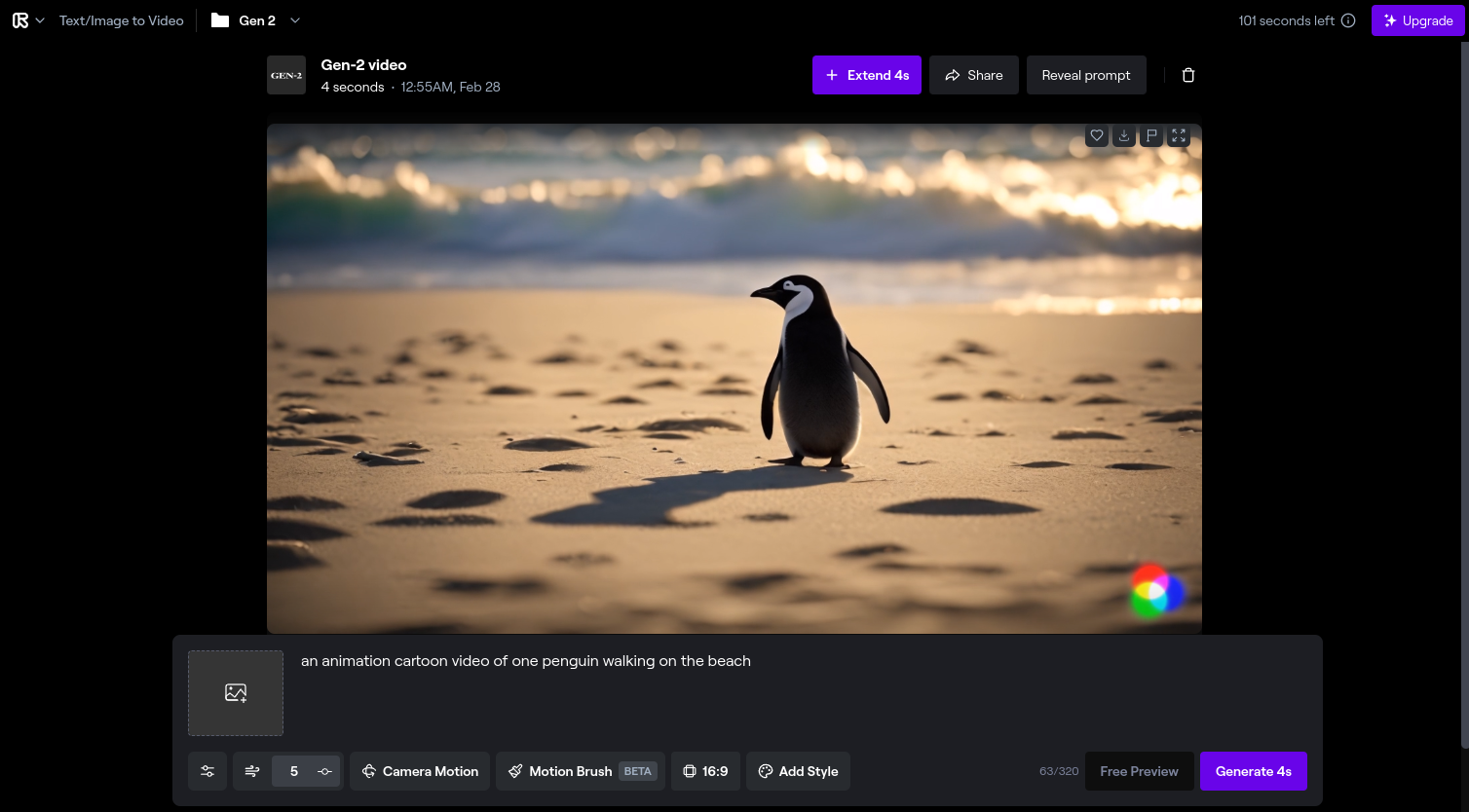Adjust the motion value slider handle
This screenshot has width=1469, height=812.
325,771
